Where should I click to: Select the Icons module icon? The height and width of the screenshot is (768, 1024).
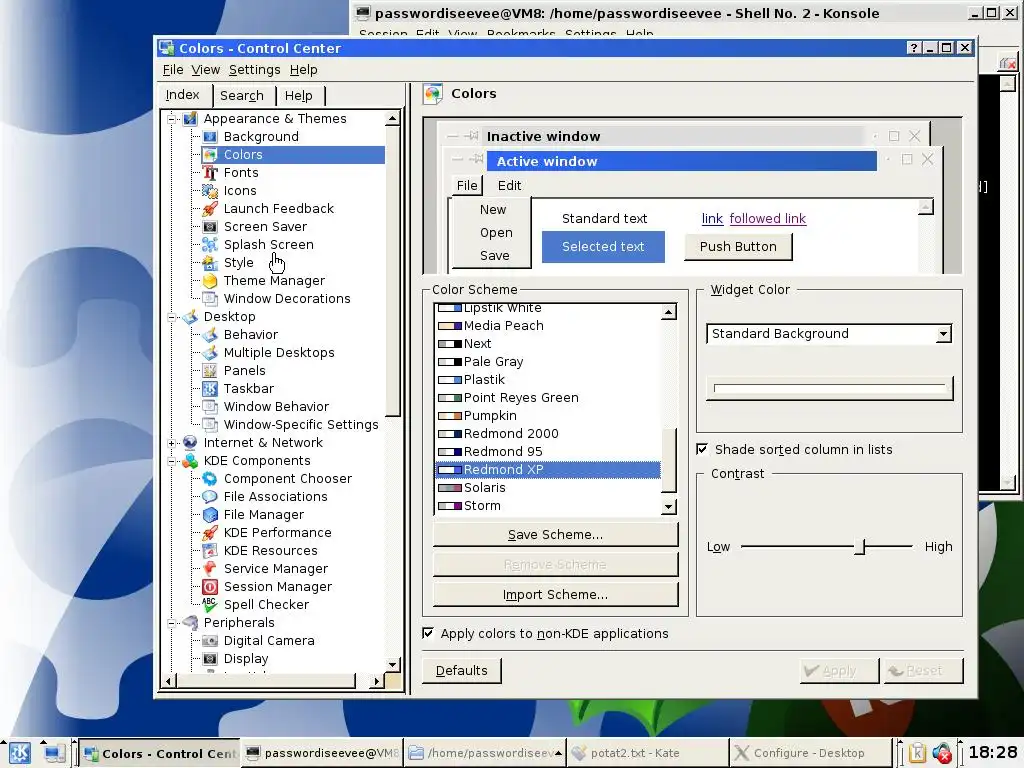tap(210, 191)
